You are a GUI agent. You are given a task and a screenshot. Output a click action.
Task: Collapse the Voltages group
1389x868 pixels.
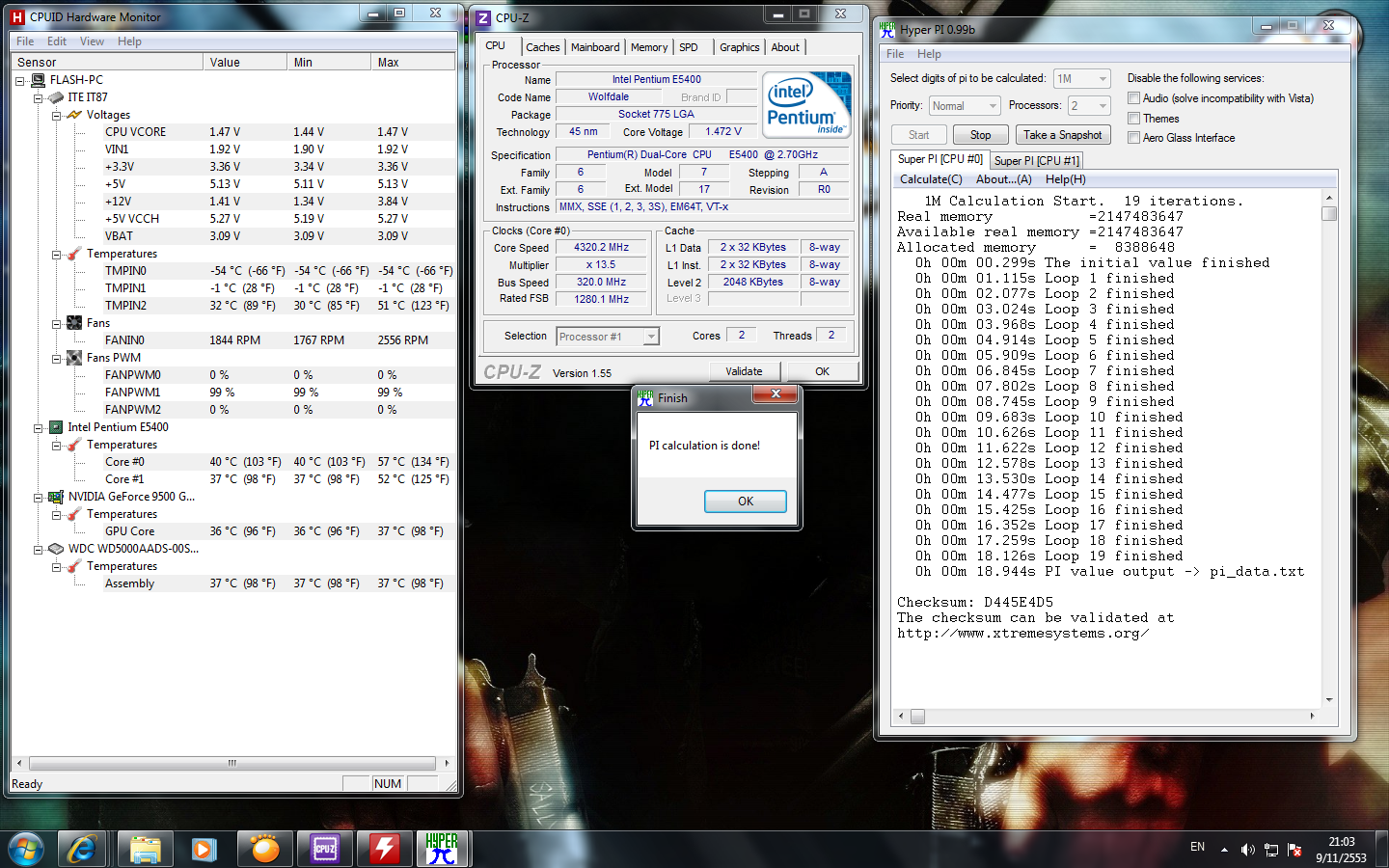pos(57,116)
